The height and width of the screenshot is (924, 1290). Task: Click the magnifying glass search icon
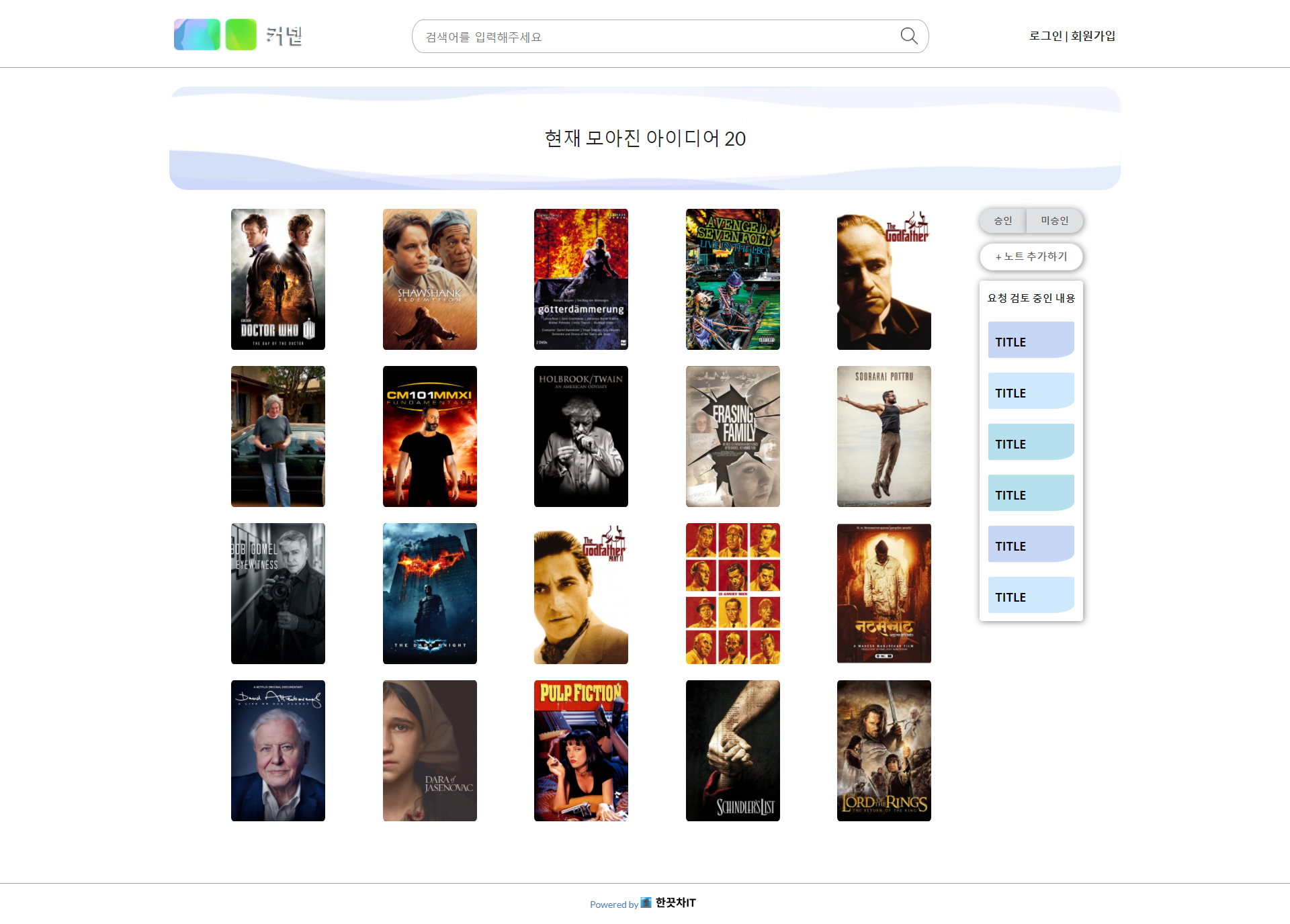pos(908,36)
